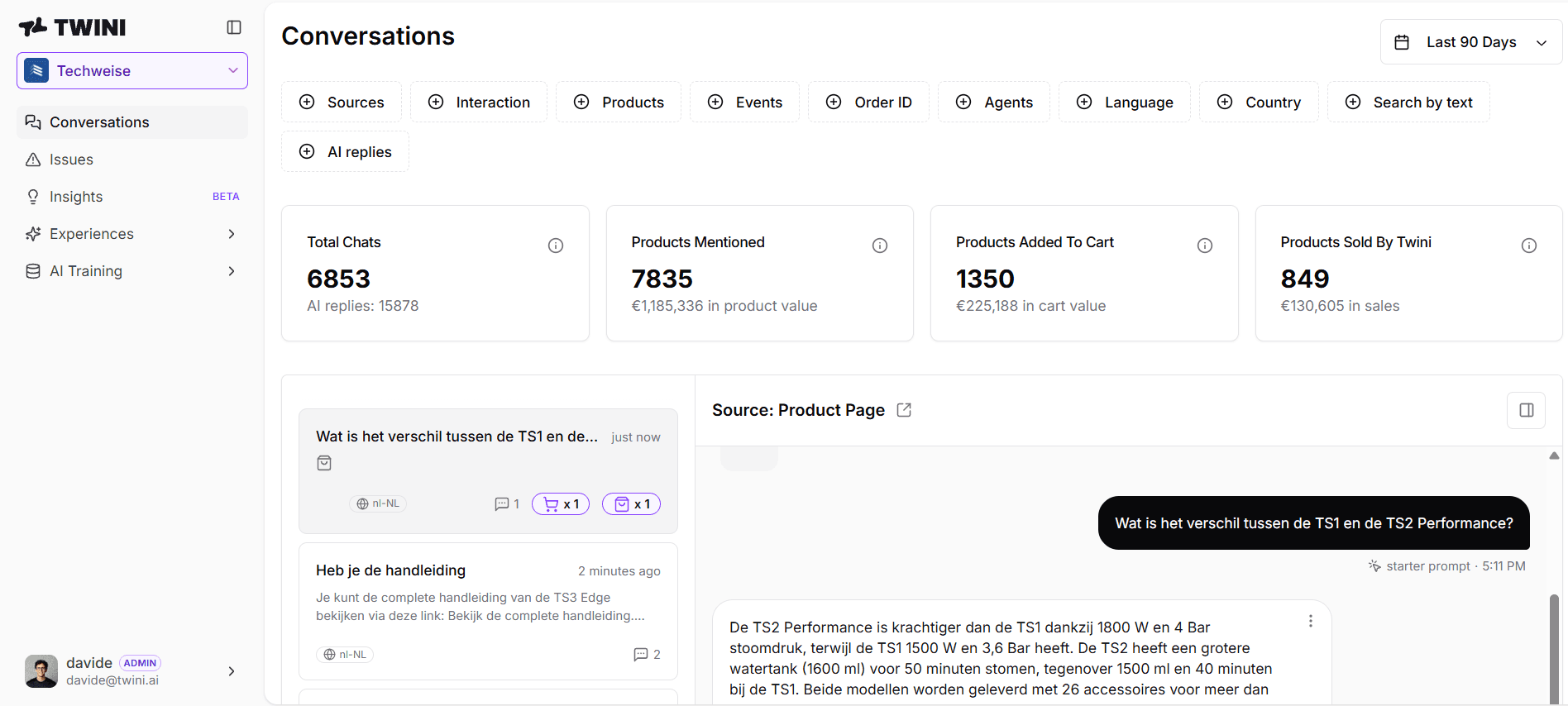Click the BETA label beside Insights
Image resolution: width=1568 pixels, height=706 pixels.
pos(226,197)
